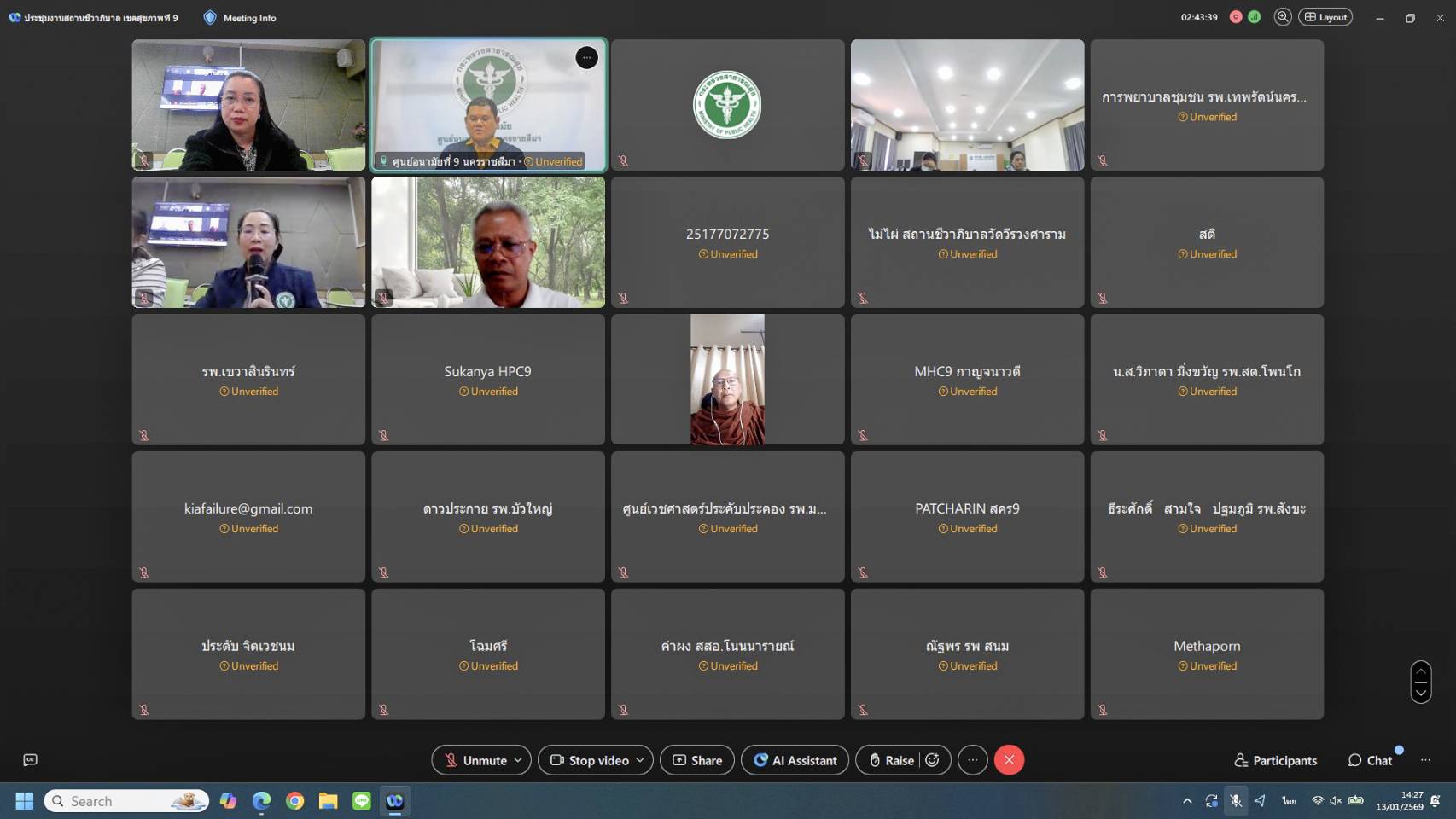This screenshot has width=1456, height=819.
Task: Toggle the Raise hand button
Action: tap(891, 760)
